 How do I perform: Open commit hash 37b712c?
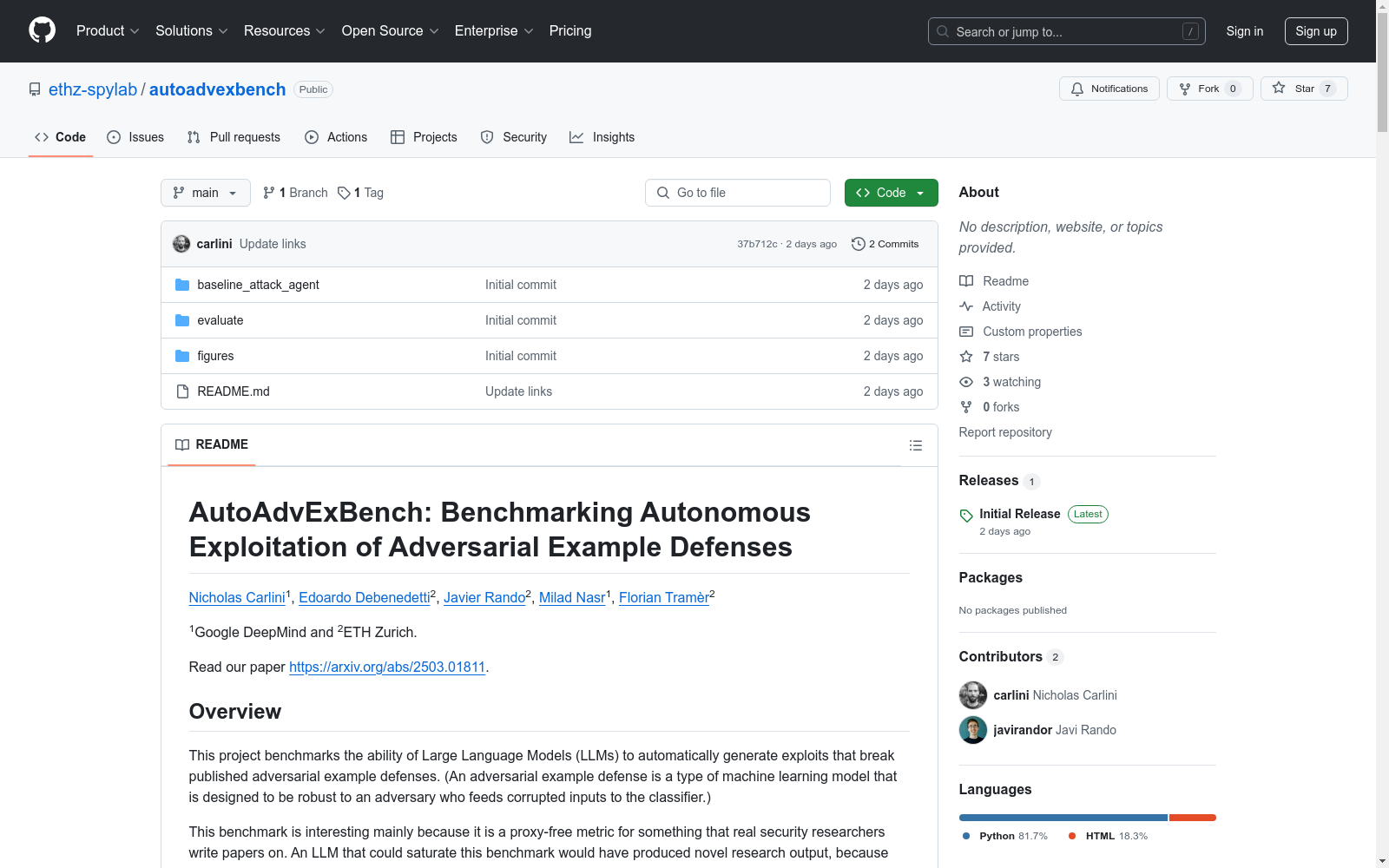pyautogui.click(x=757, y=244)
